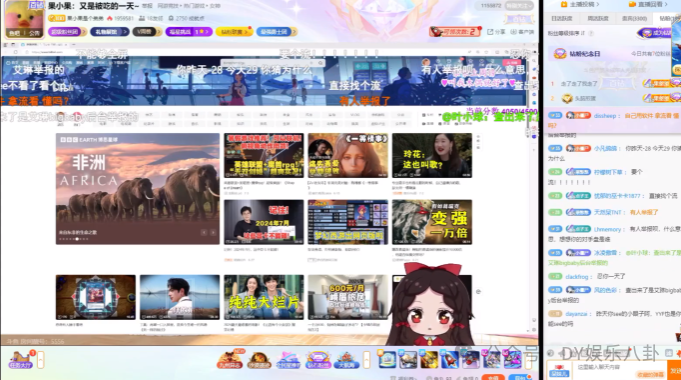Open the plane-shaped activity icon

pos(288,360)
